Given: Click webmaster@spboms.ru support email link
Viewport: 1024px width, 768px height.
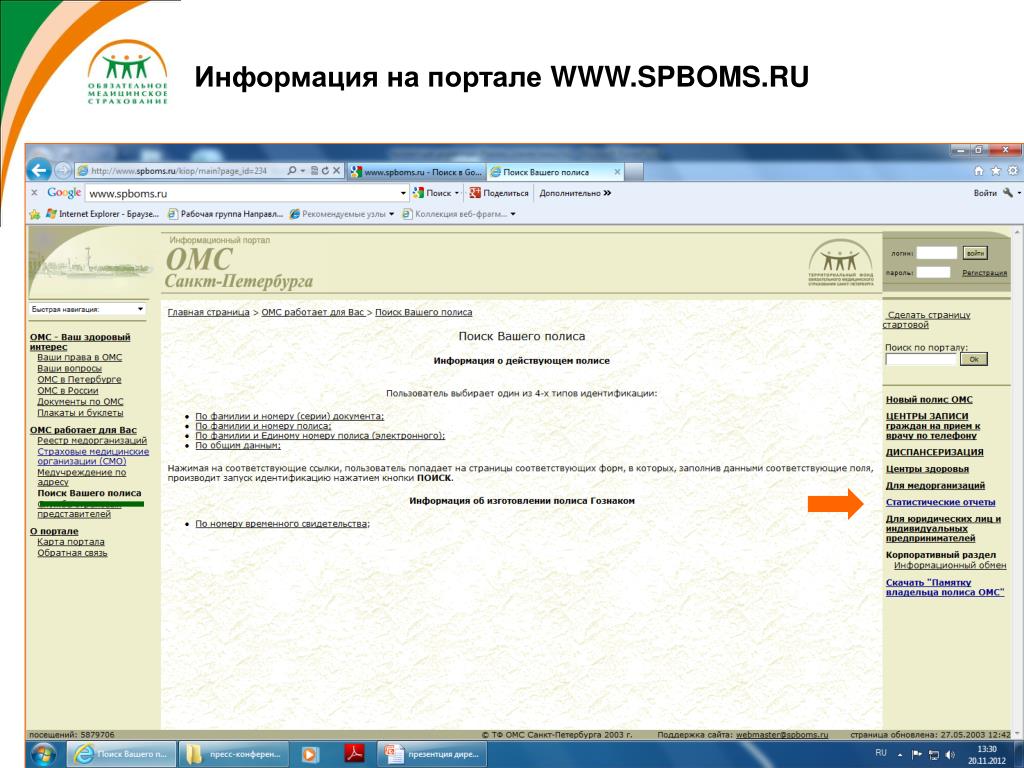Looking at the screenshot, I should point(782,735).
